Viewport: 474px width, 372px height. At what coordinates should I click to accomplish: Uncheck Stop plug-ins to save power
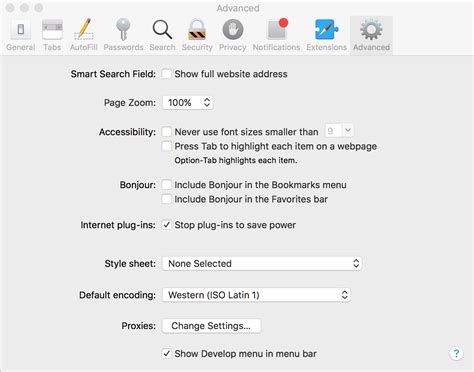click(x=167, y=225)
